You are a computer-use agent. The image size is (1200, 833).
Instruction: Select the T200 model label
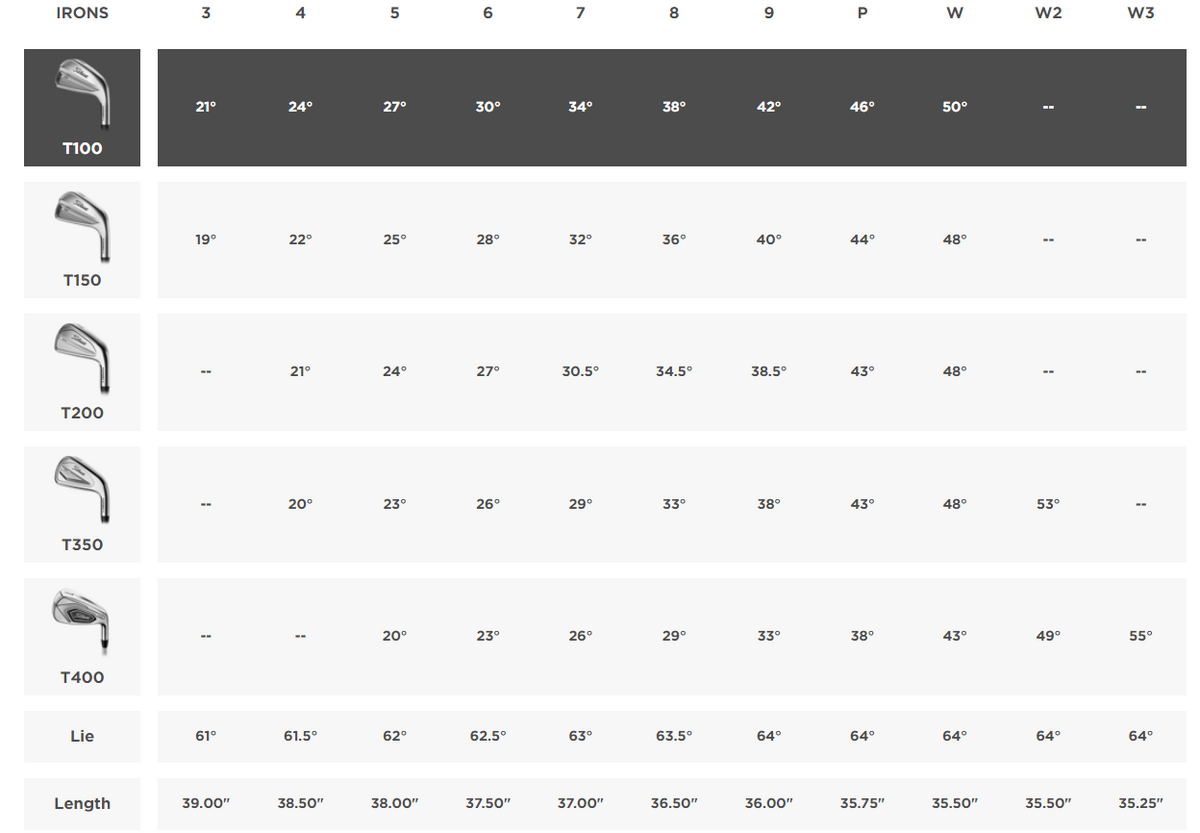(x=82, y=412)
